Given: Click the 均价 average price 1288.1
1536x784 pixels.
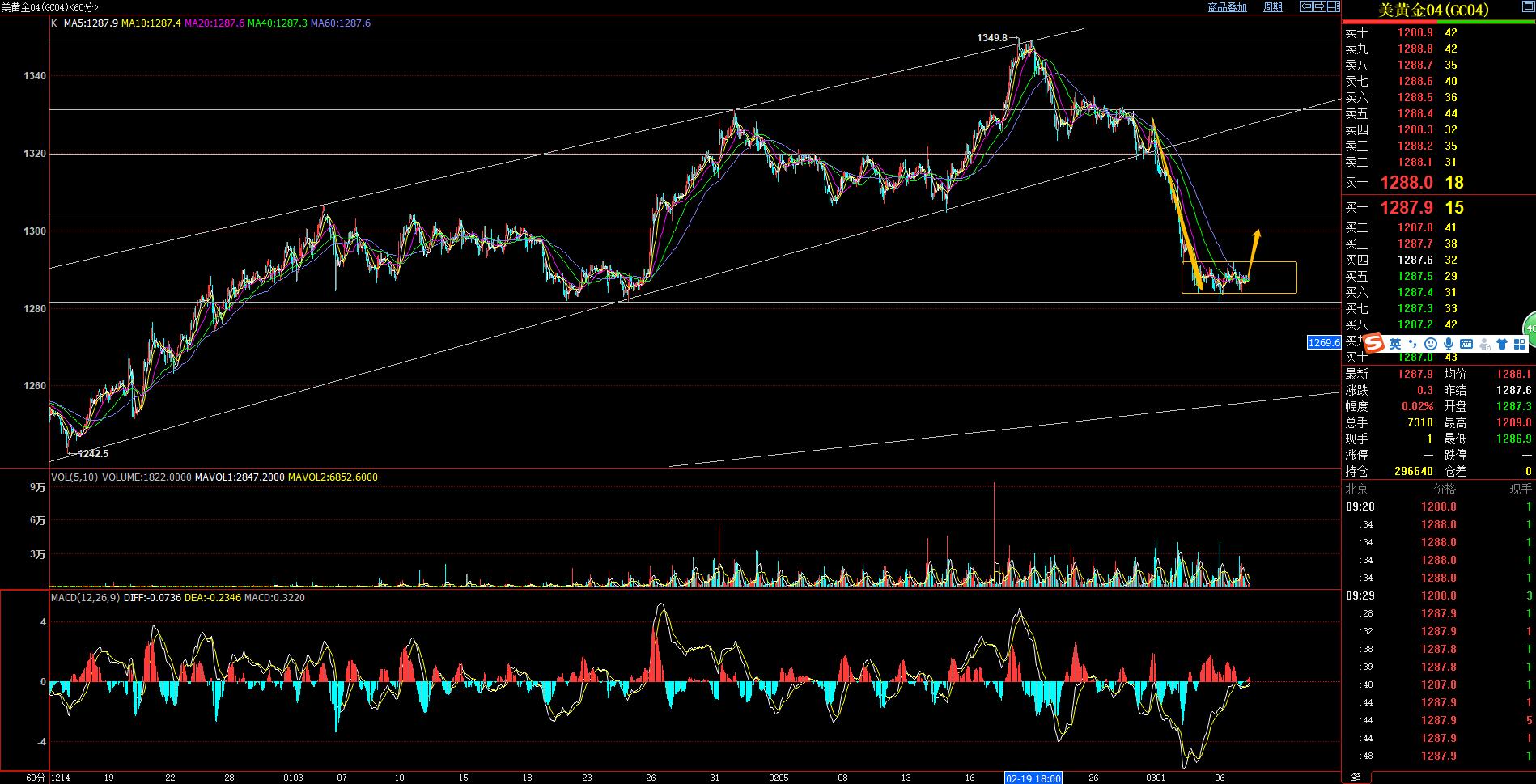Looking at the screenshot, I should coord(1514,375).
